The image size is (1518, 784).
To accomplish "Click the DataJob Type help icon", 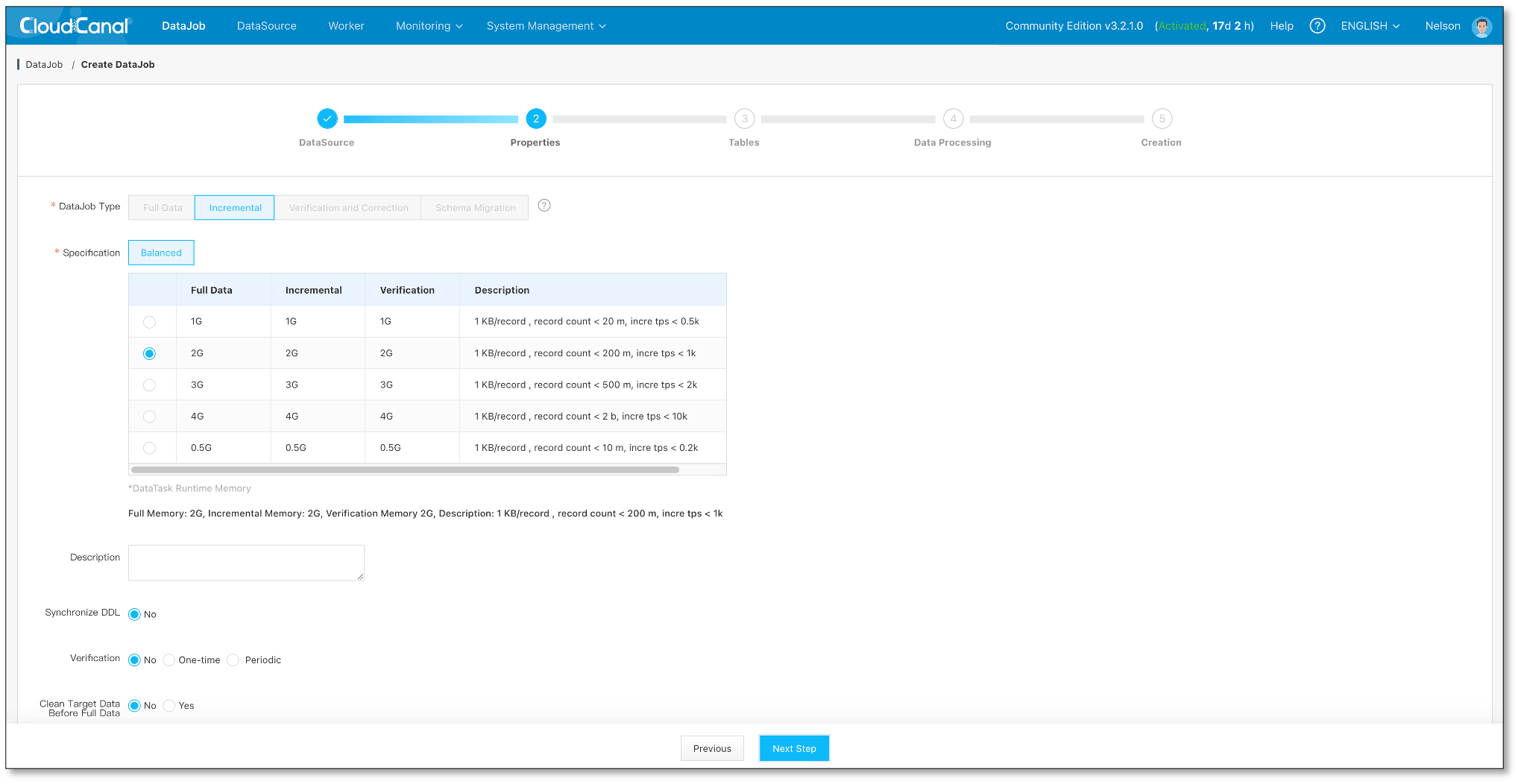I will [x=544, y=206].
